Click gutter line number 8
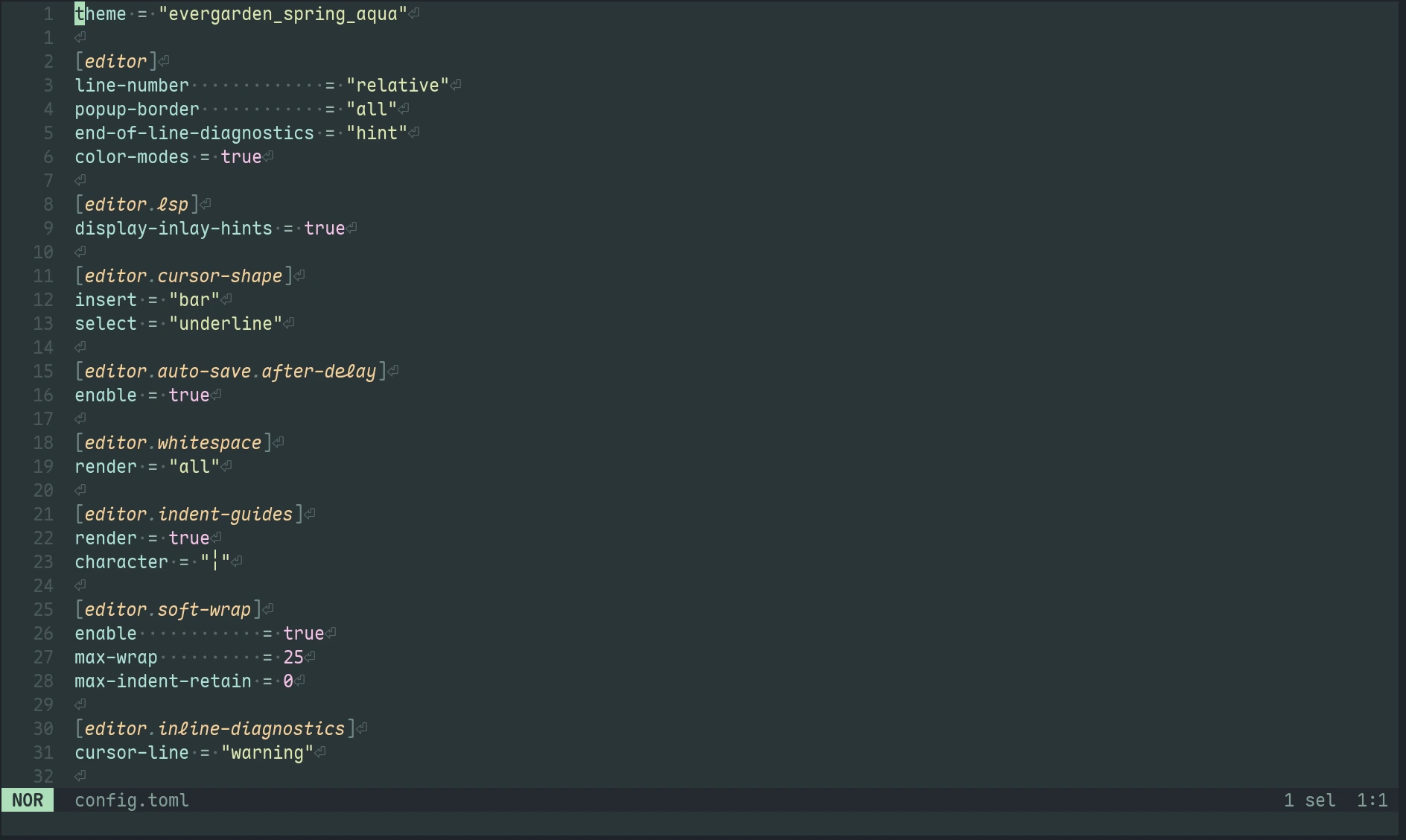This screenshot has width=1406, height=840. [48, 205]
